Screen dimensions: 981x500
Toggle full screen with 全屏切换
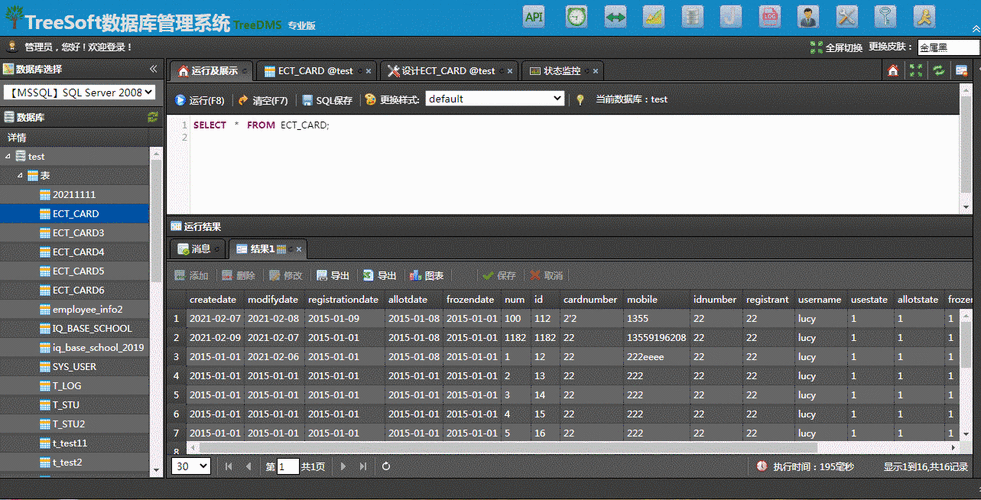click(836, 47)
